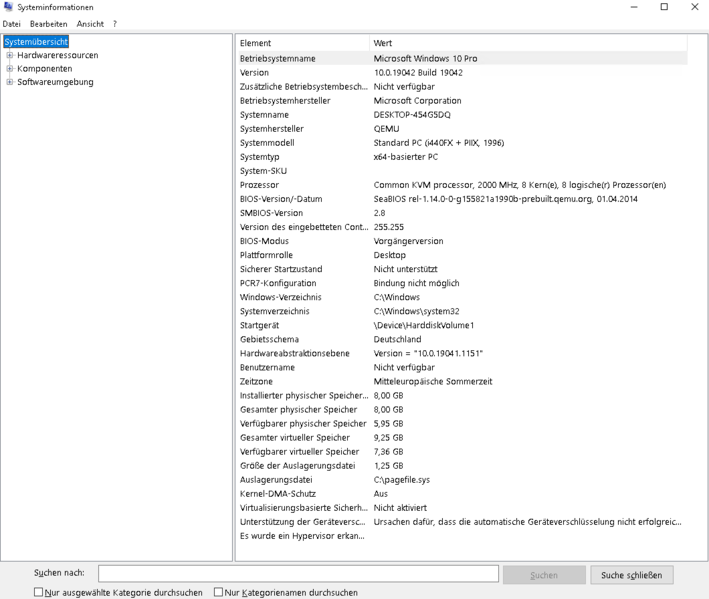Expand the Komponenten tree node
The image size is (709, 599).
(10, 69)
